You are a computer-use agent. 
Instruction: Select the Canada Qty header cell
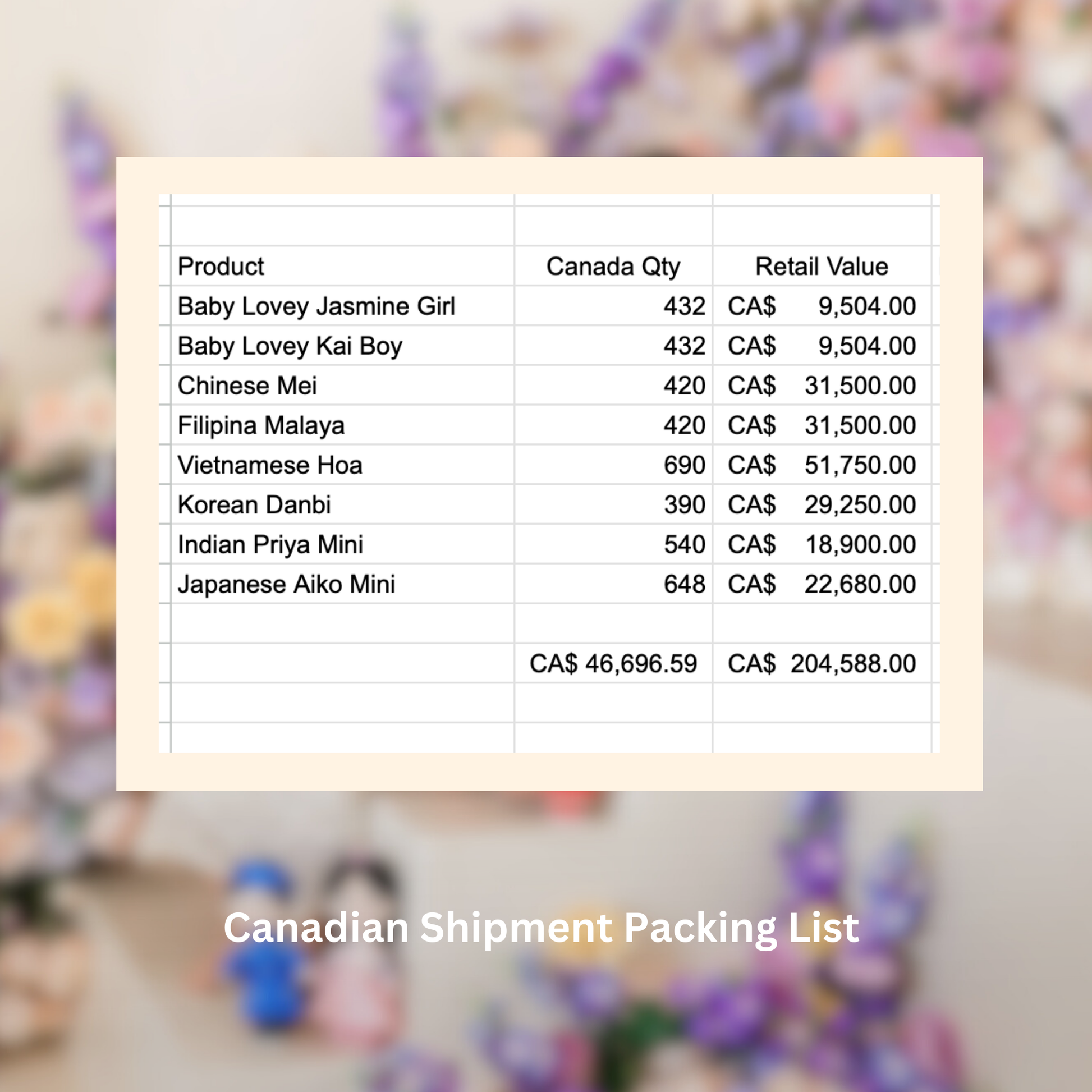[x=613, y=266]
